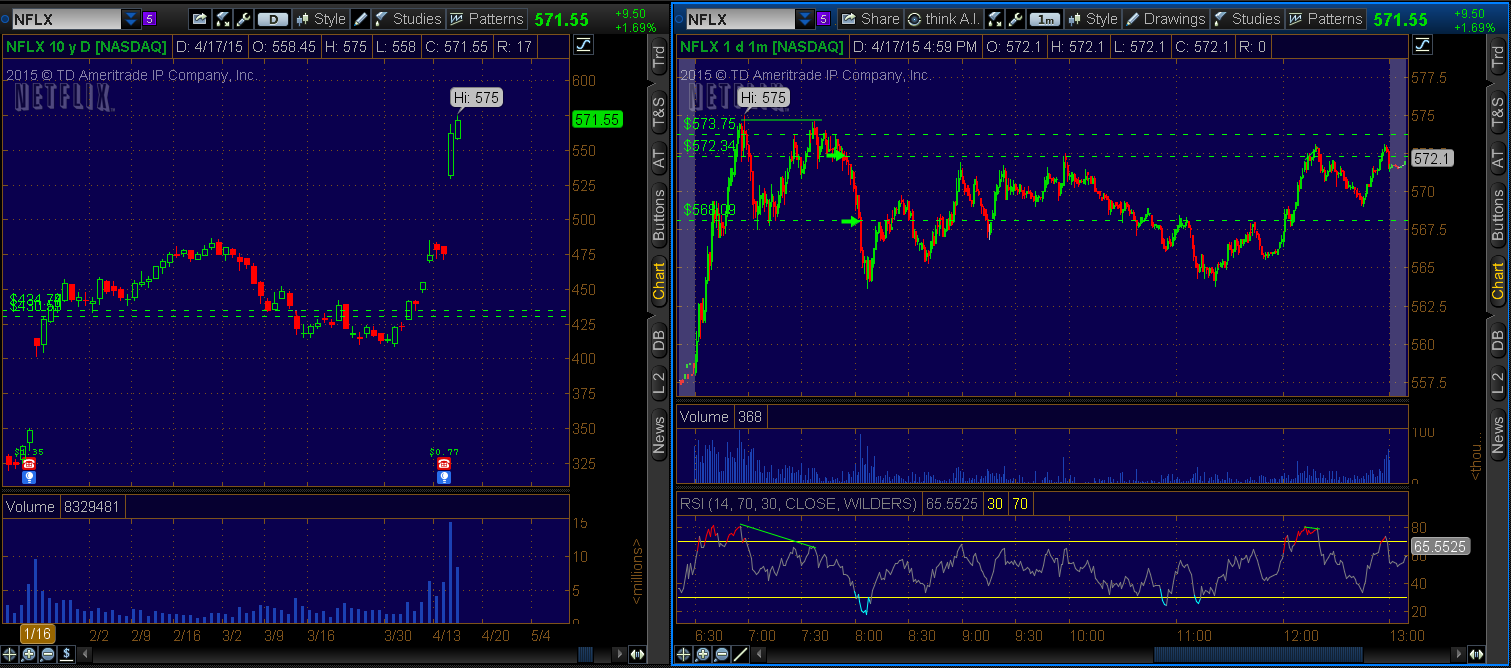This screenshot has height=668, width=1511.
Task: Open think A.I. in right chart toolbar
Action: point(943,19)
